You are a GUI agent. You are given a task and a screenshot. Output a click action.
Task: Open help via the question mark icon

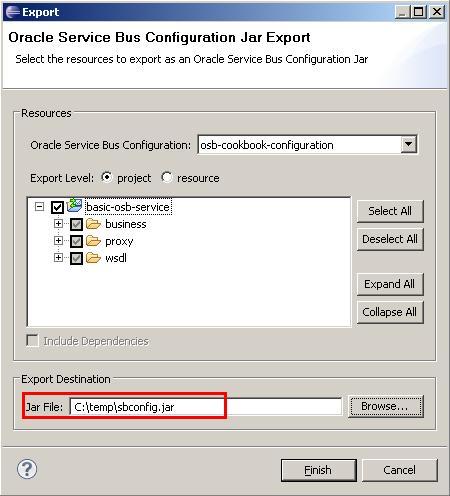pos(27,469)
